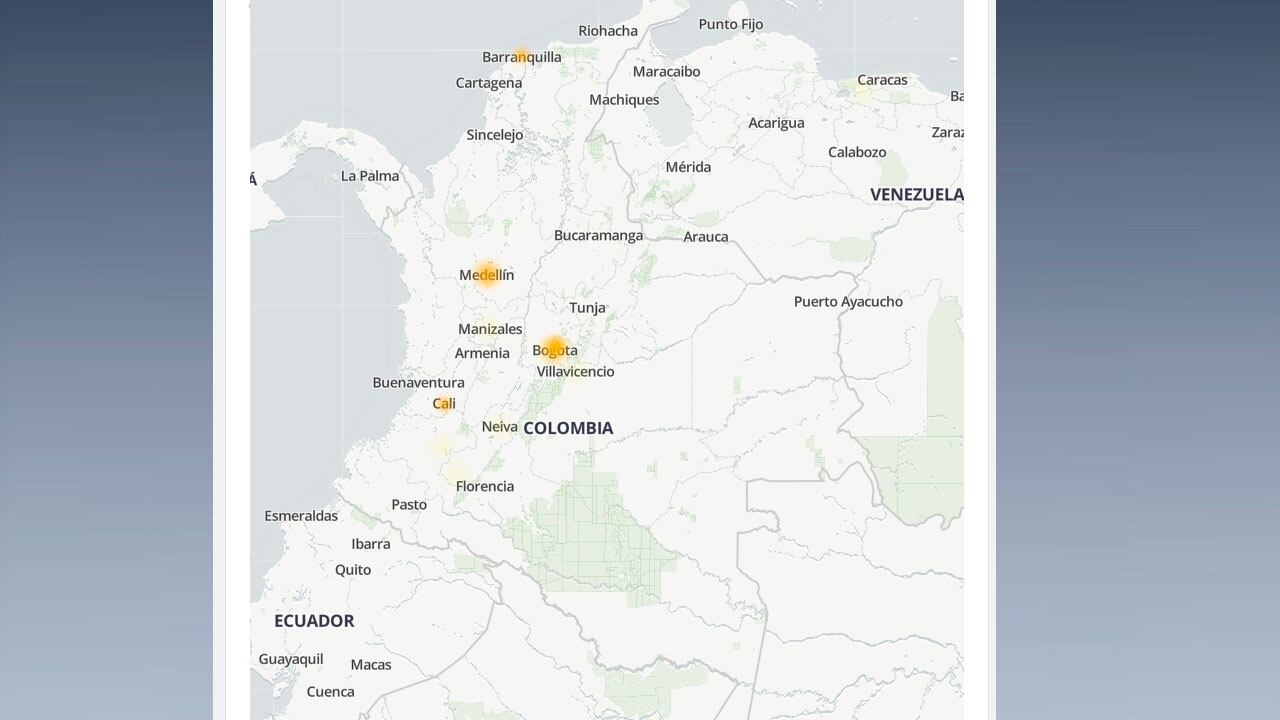
Task: Click the Buenaventura label on the map
Action: pos(418,382)
